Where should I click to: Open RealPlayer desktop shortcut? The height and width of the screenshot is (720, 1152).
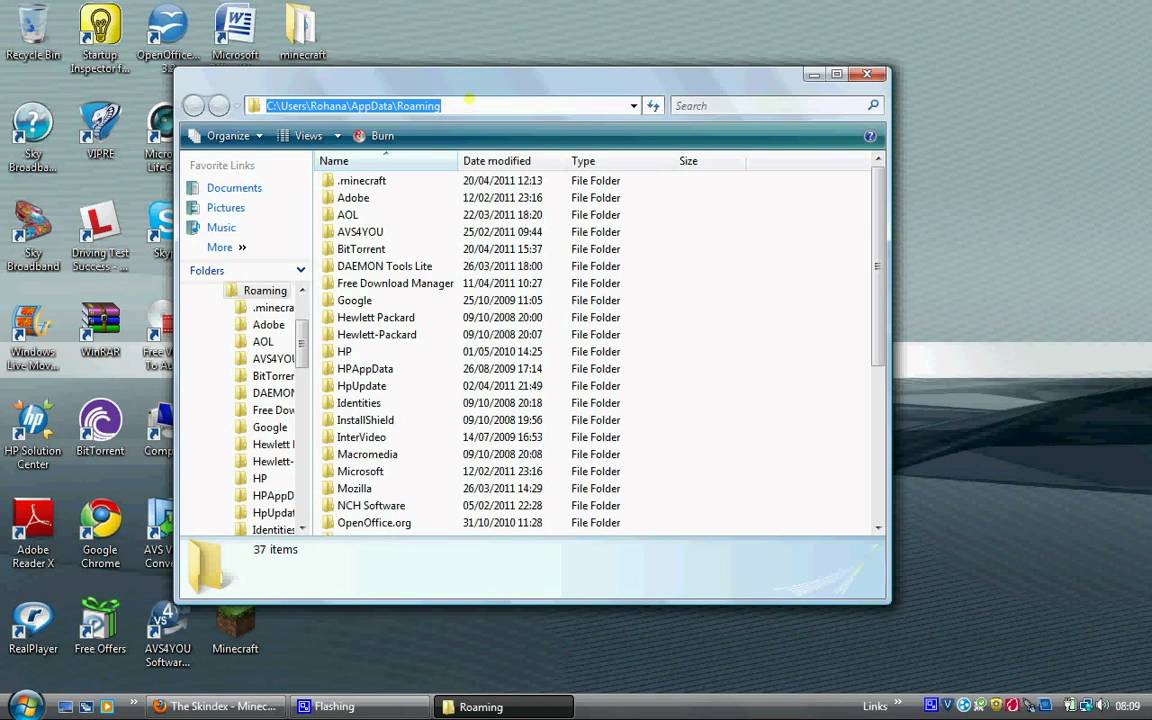32,626
